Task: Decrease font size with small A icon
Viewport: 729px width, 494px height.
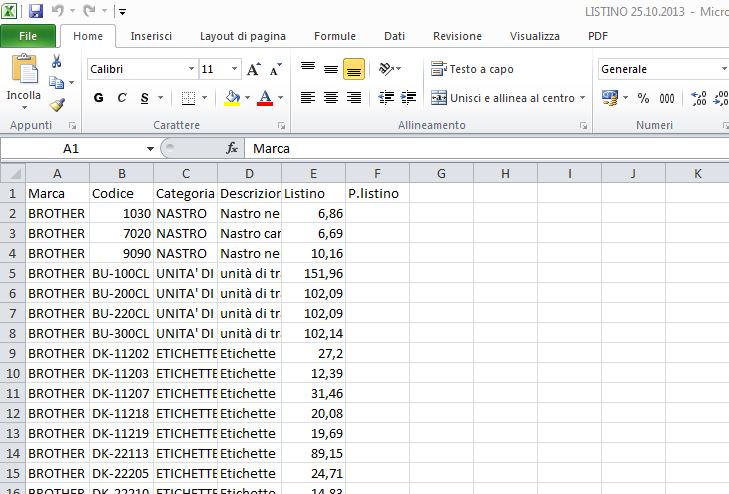Action: pyautogui.click(x=275, y=69)
